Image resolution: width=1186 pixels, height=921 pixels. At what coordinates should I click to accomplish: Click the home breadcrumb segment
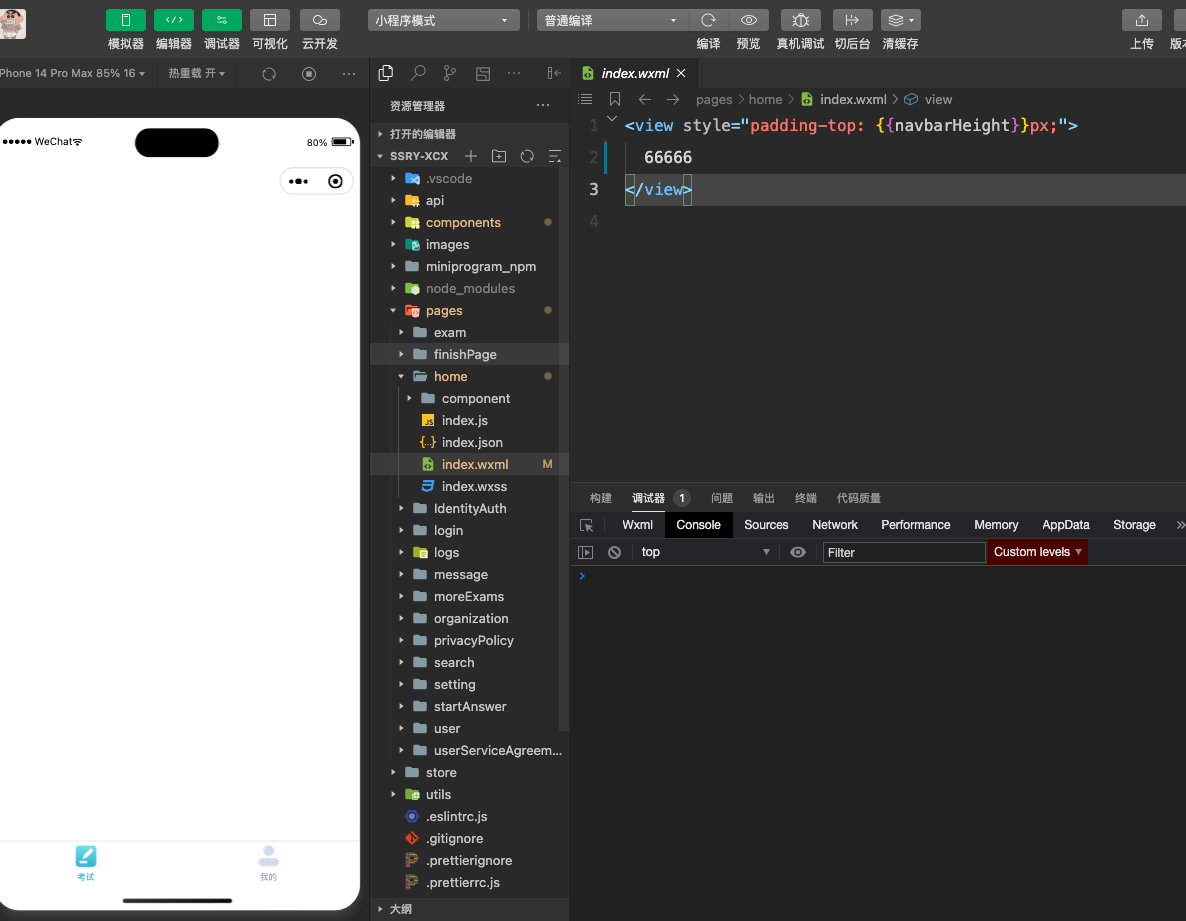(765, 99)
